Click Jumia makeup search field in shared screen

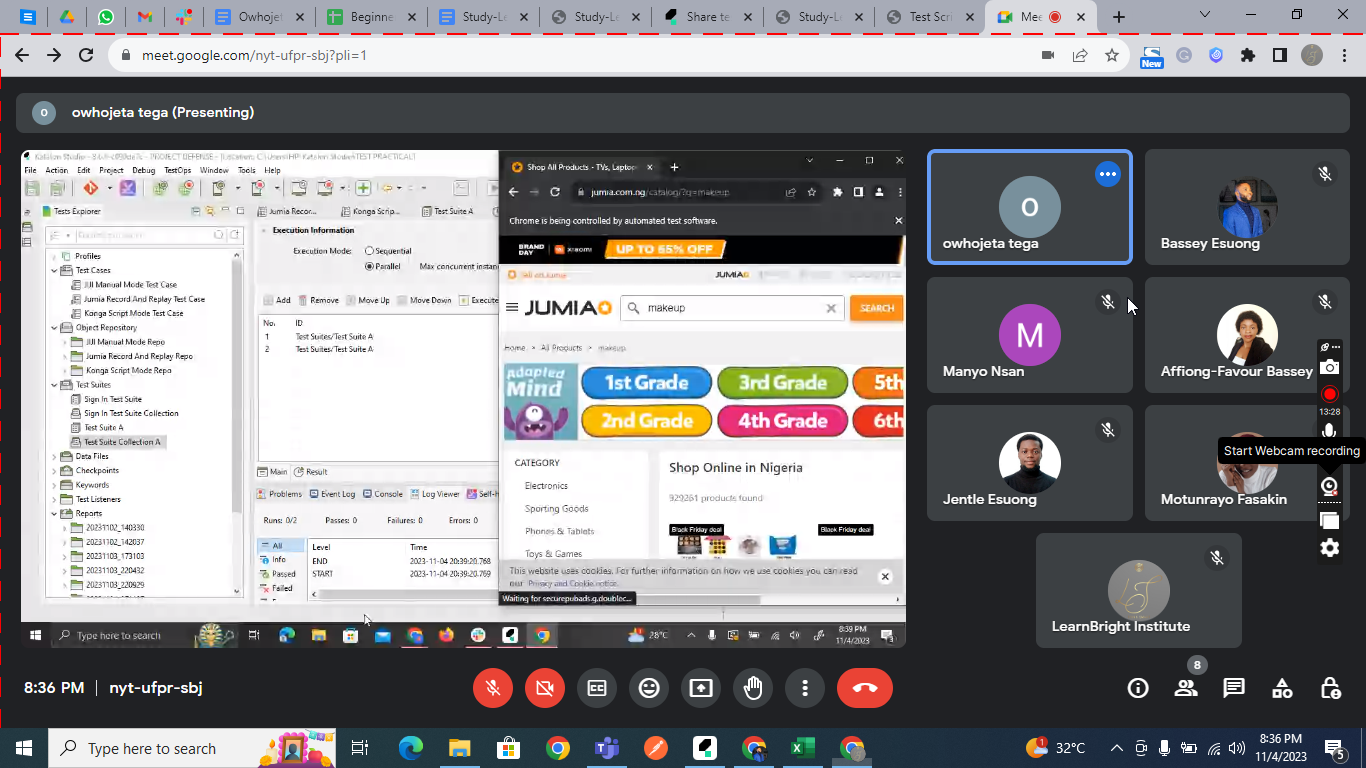[732, 308]
